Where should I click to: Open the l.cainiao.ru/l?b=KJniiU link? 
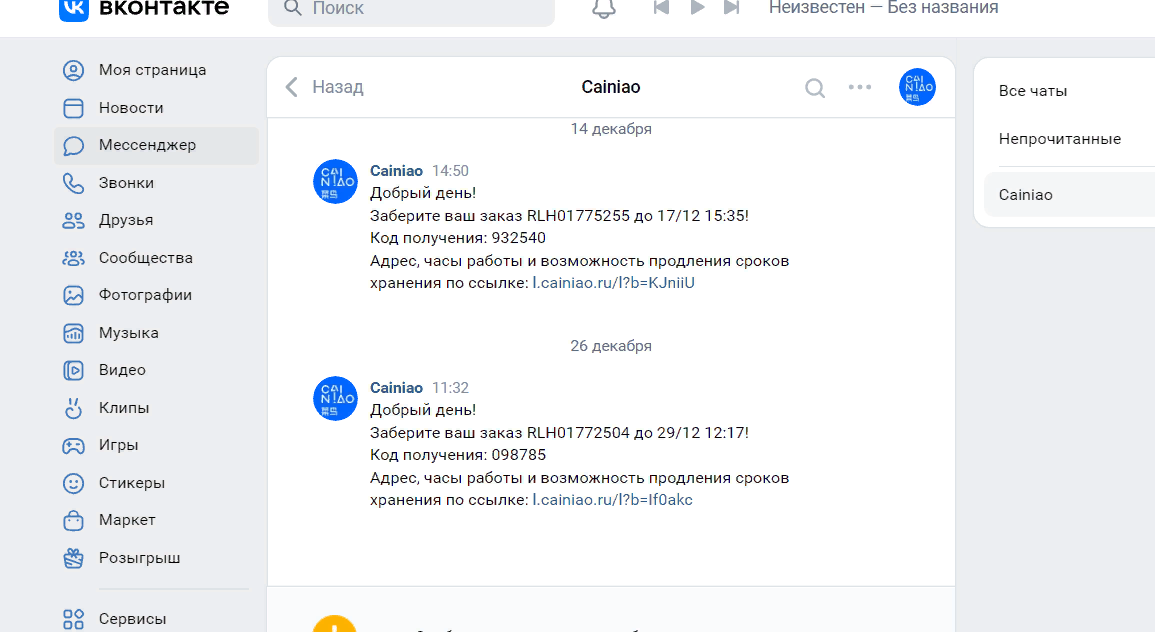[613, 283]
